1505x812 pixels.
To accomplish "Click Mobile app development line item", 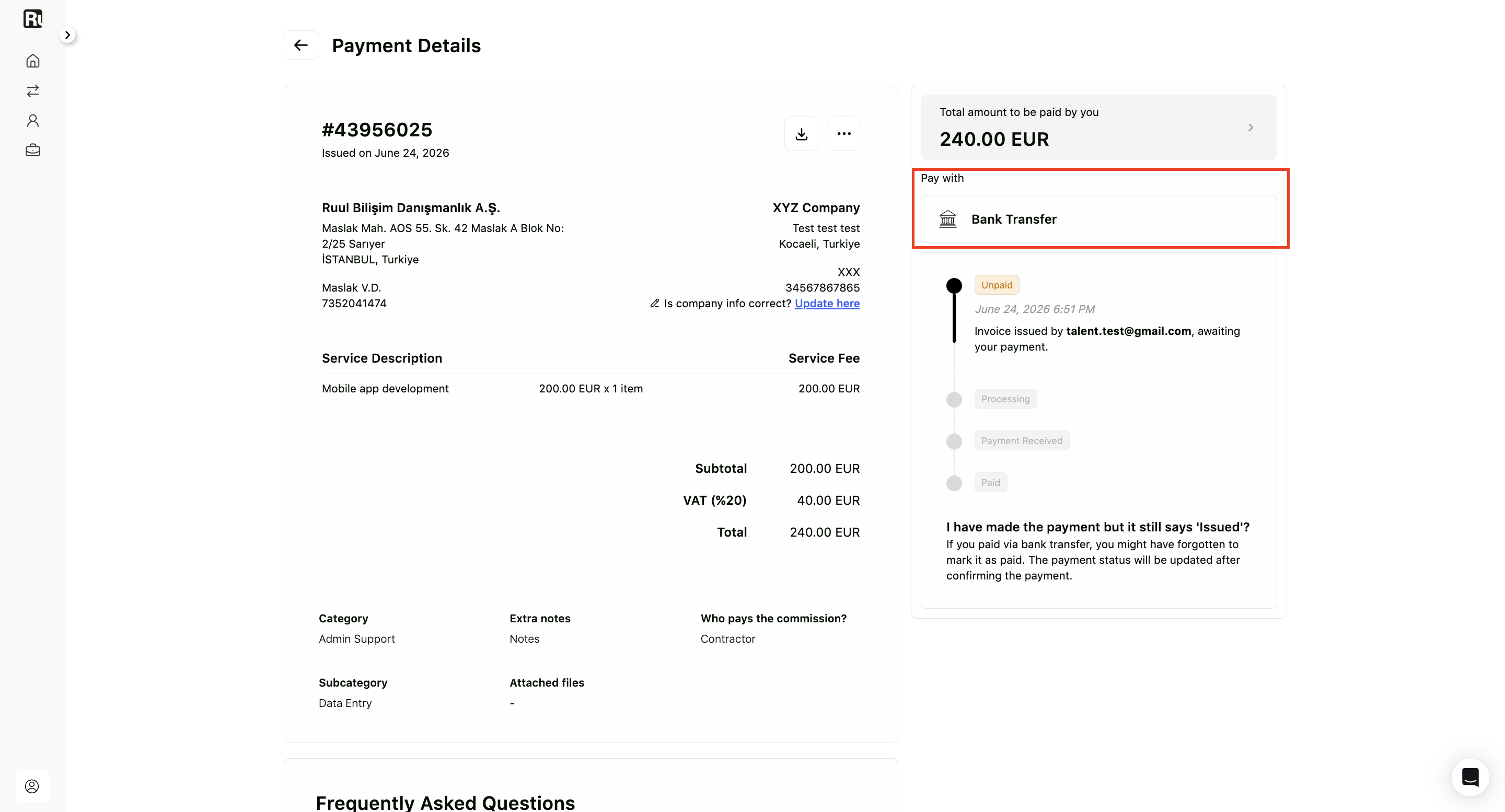I will point(385,388).
